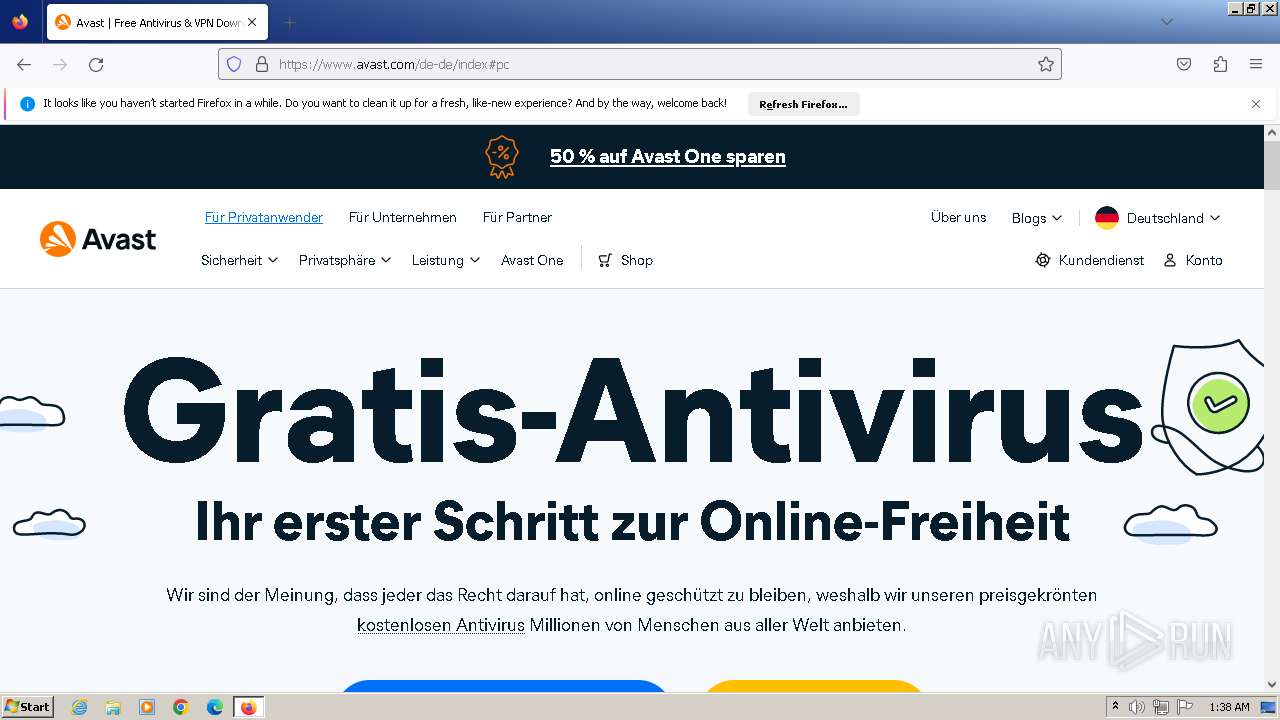Select Für Privatanwender tab
This screenshot has width=1280, height=720.
(264, 217)
